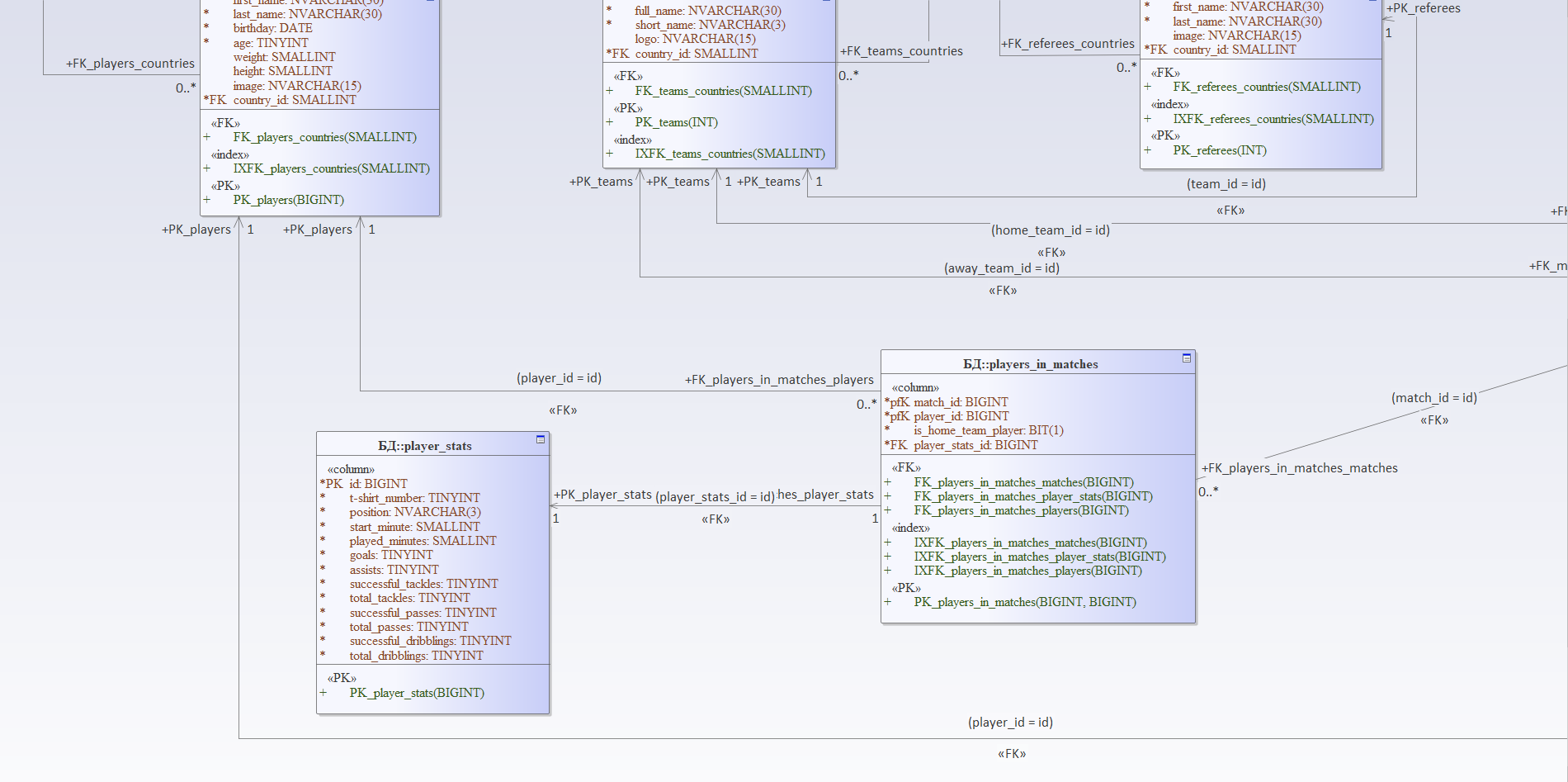The height and width of the screenshot is (782, 1568).
Task: Select the +FK_players_in_matches_matches role label
Action: click(1301, 467)
